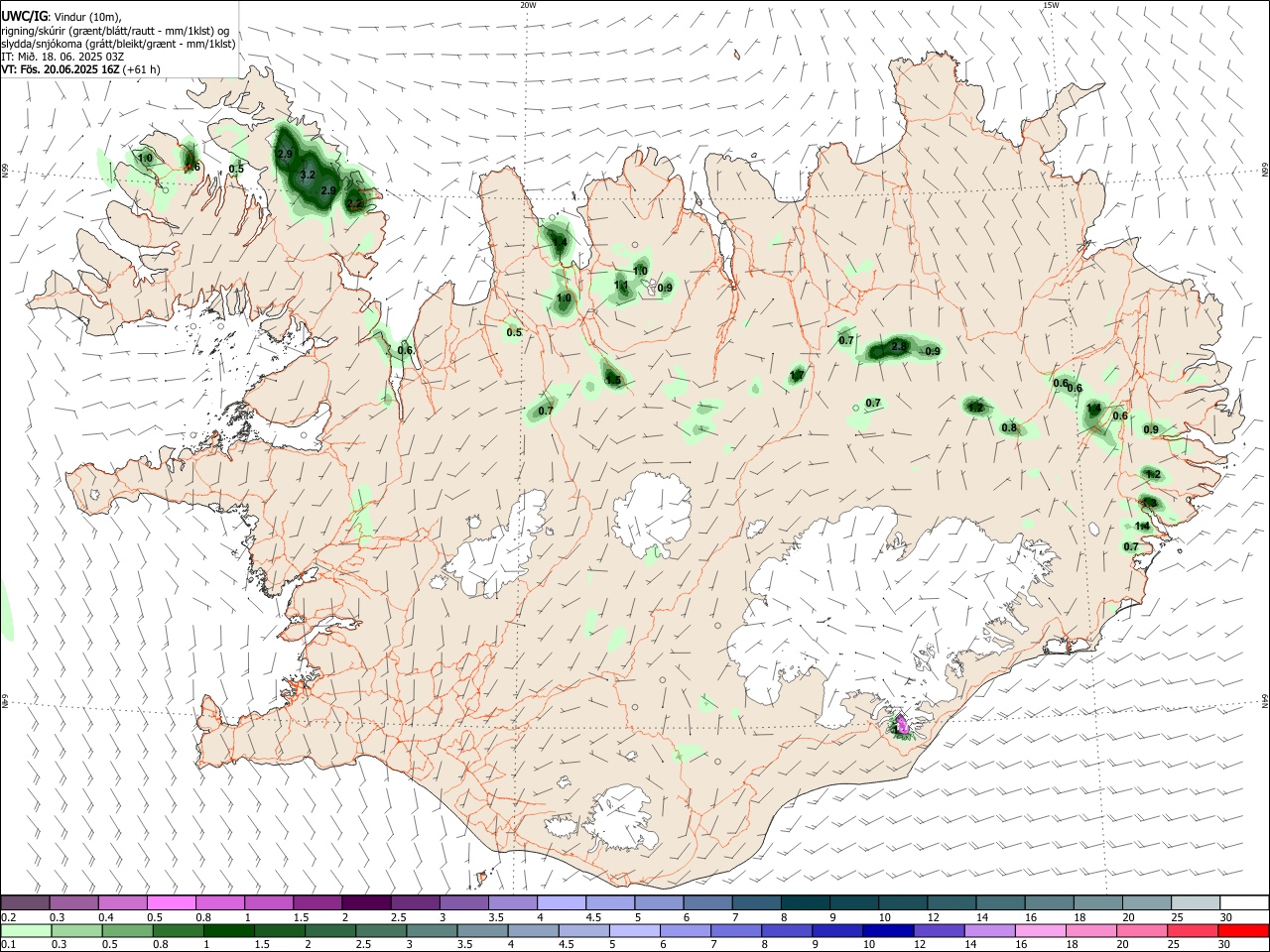Pick the white 30 snow swatch
Viewport: 1270px width, 952px height.
(x=1242, y=903)
